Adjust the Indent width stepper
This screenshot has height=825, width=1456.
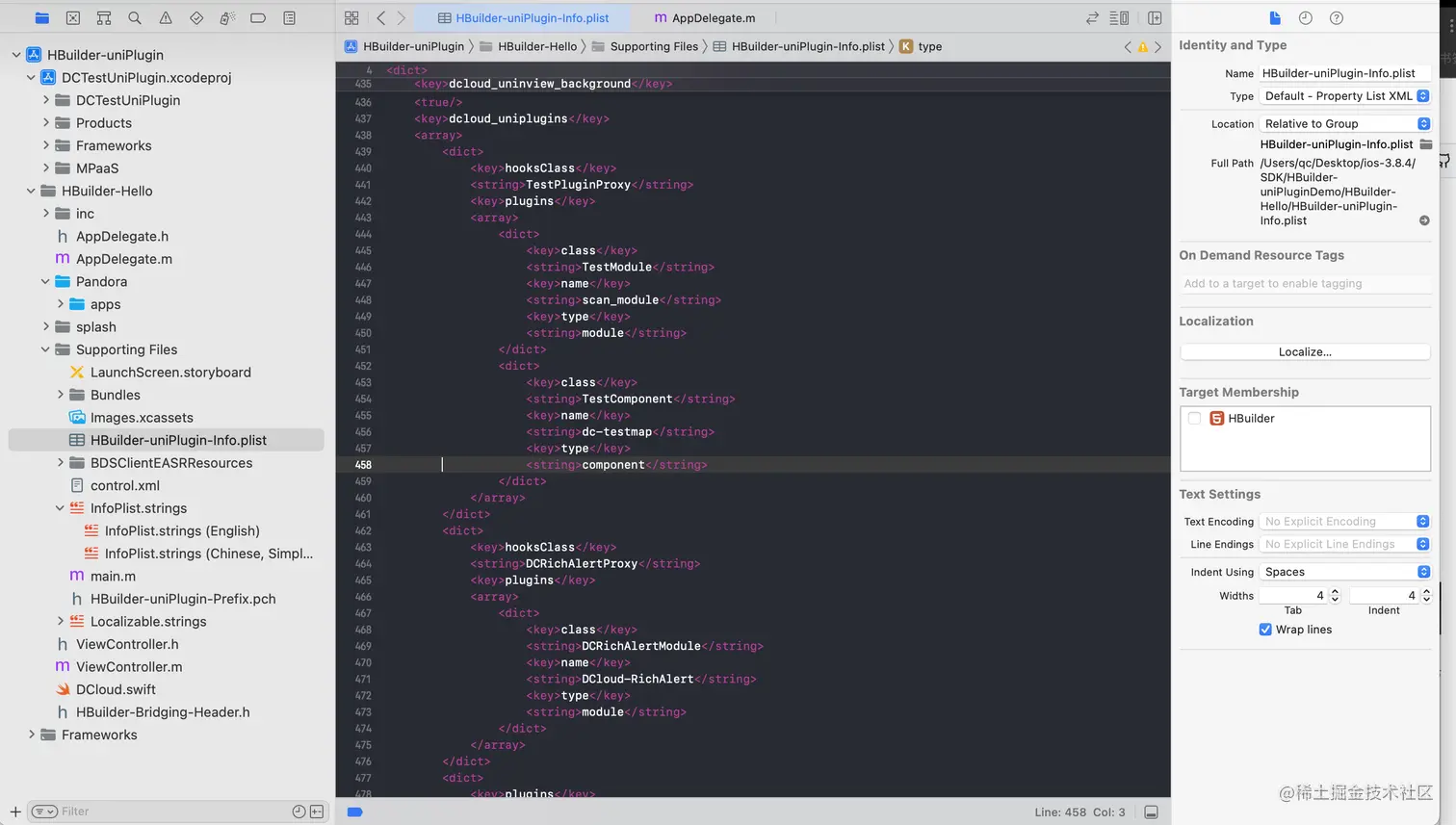point(1426,596)
